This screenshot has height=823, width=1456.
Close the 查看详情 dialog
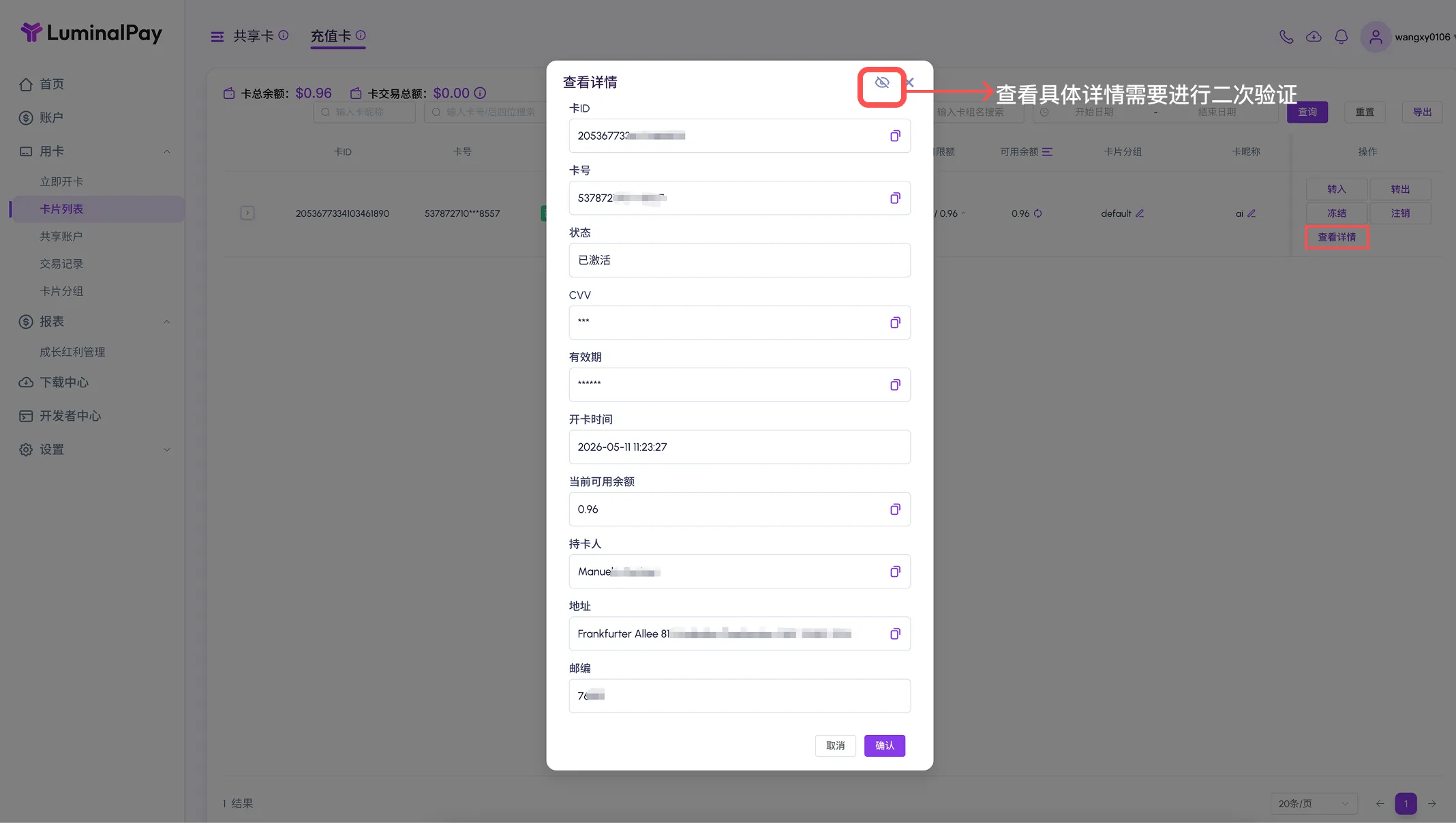pyautogui.click(x=910, y=83)
